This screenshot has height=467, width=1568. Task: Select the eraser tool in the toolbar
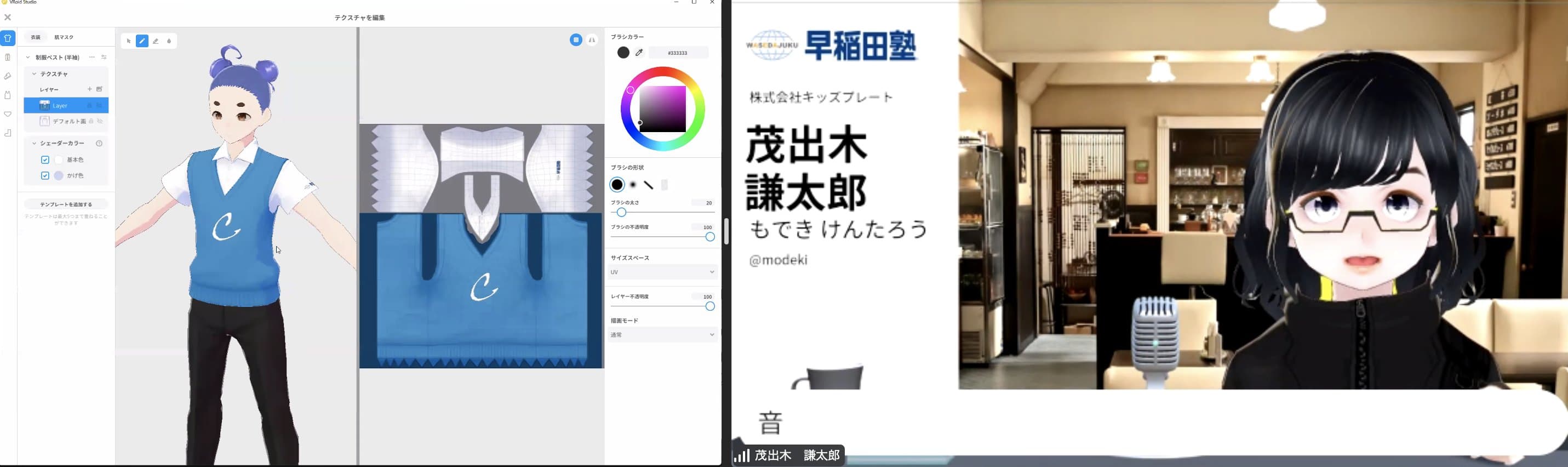tap(156, 42)
